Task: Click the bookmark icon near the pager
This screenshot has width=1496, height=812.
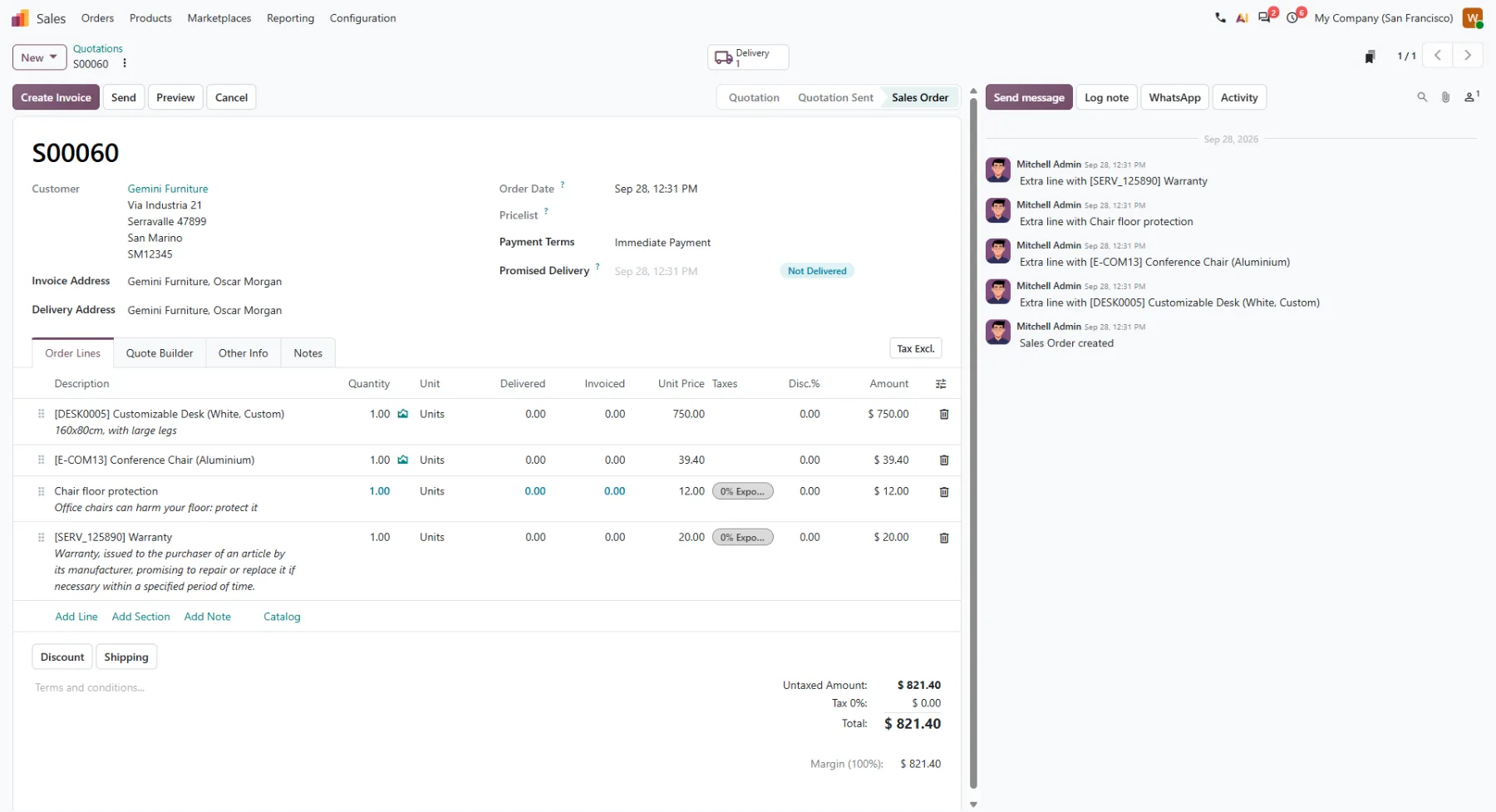Action: pyautogui.click(x=1370, y=57)
